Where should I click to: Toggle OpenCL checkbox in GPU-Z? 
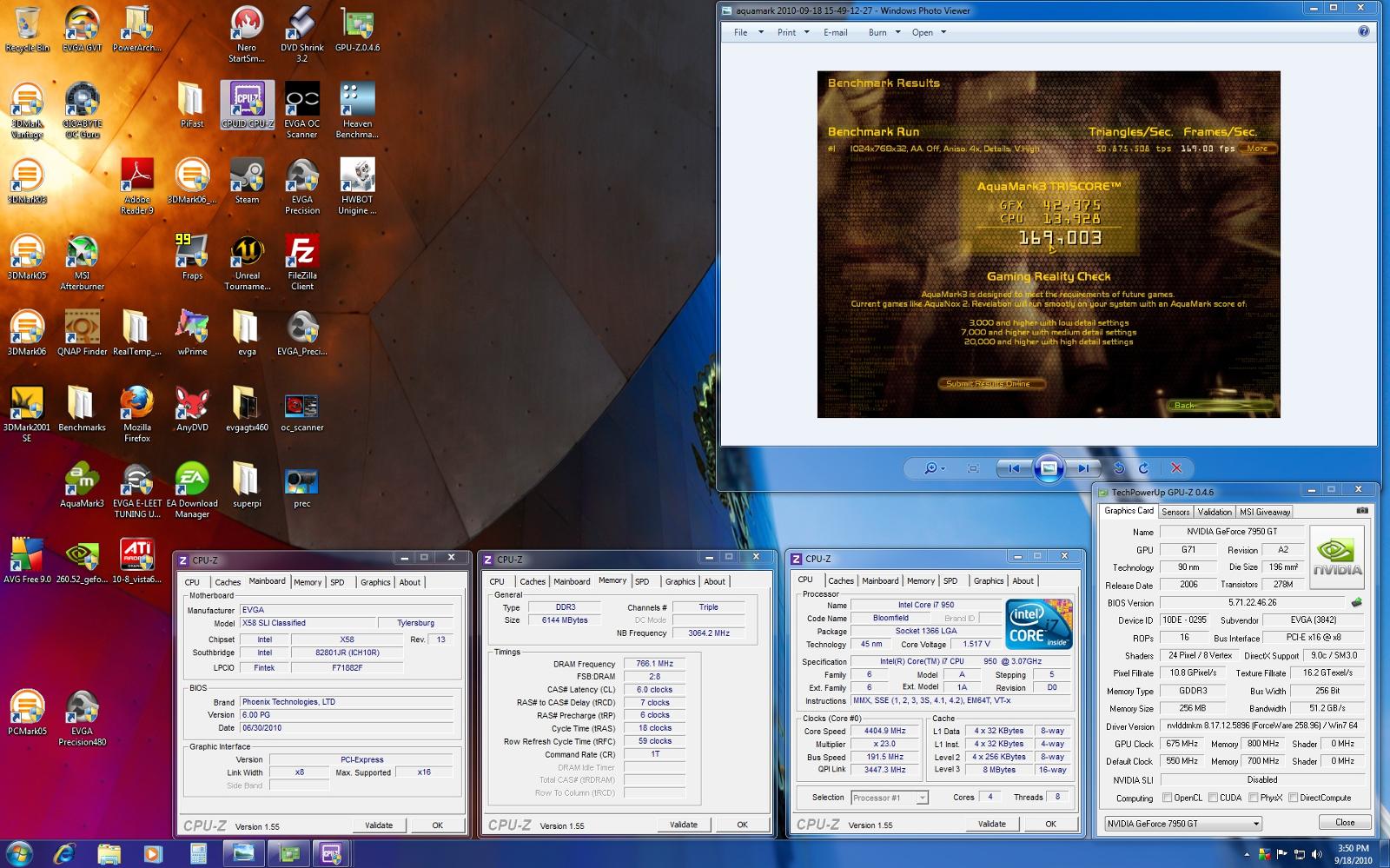1167,798
